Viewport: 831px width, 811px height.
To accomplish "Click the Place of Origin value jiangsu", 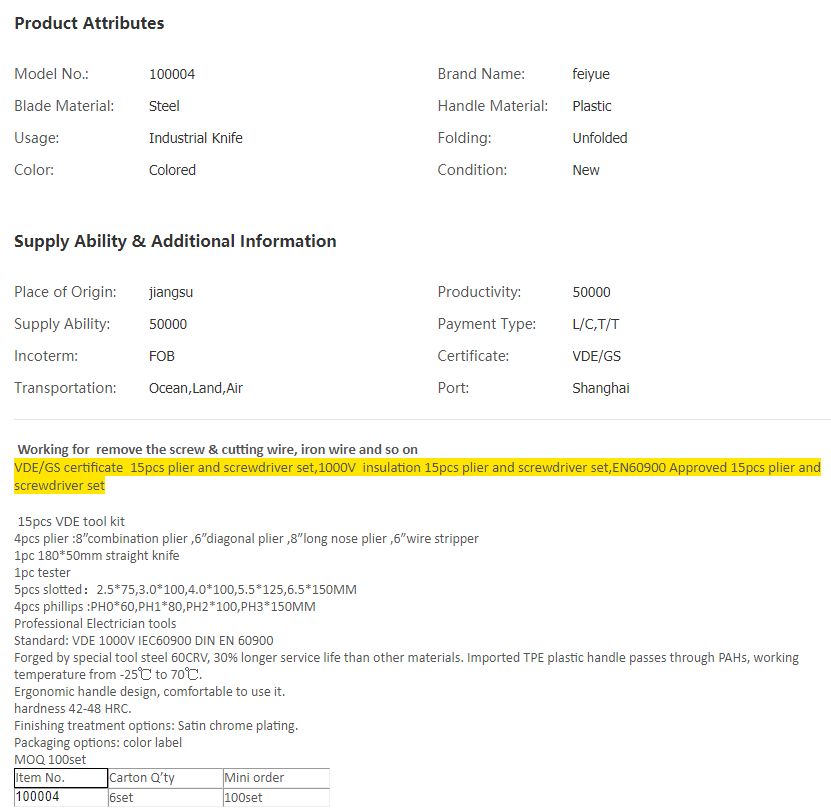I will tap(172, 292).
